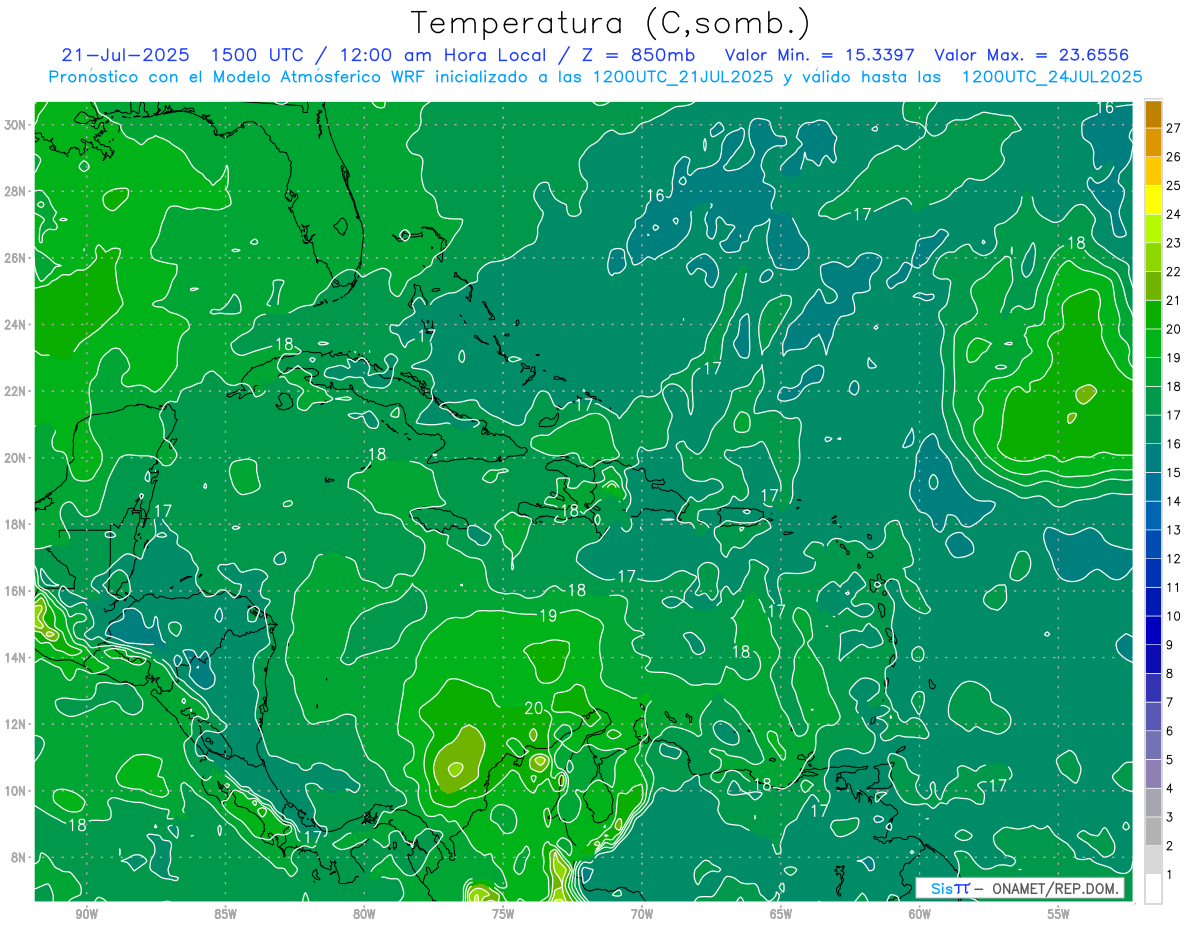Click "1200UTC_21JUL2025" initialization time text
The width and height of the screenshot is (1200, 927).
683,76
